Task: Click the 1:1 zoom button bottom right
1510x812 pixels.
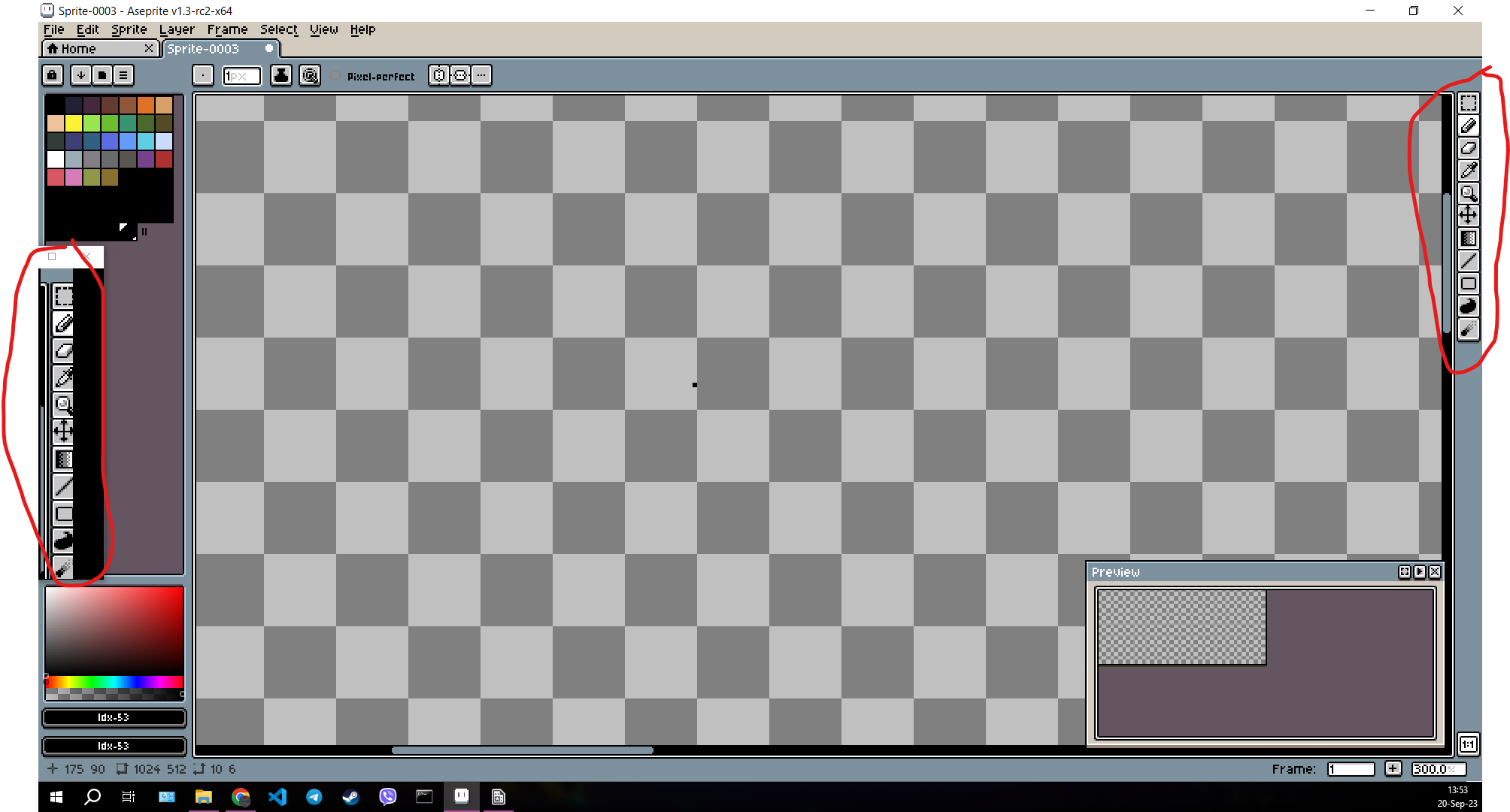Action: tap(1468, 744)
